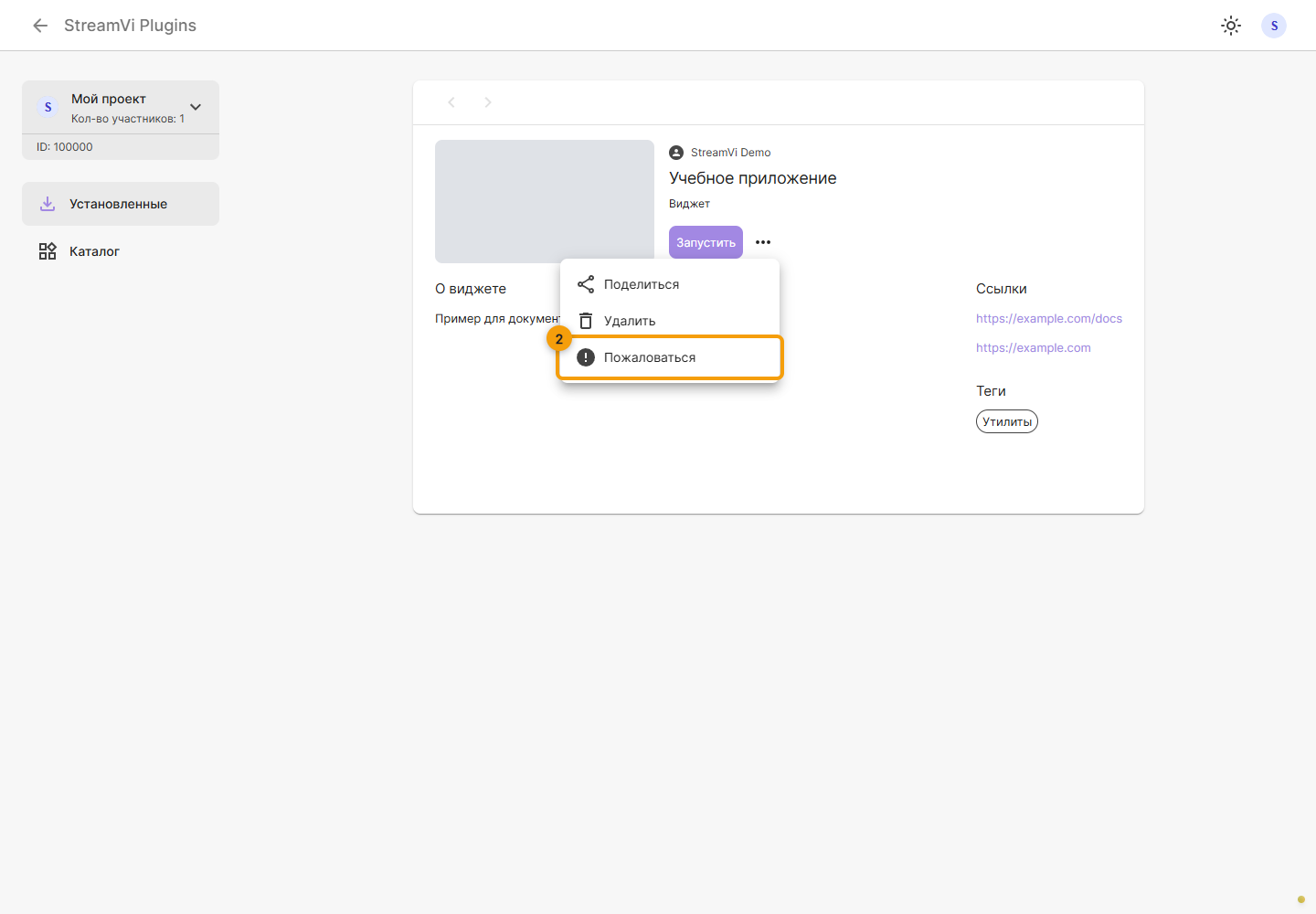Click the Мой проект project avatar
1316x914 pixels.
[48, 107]
